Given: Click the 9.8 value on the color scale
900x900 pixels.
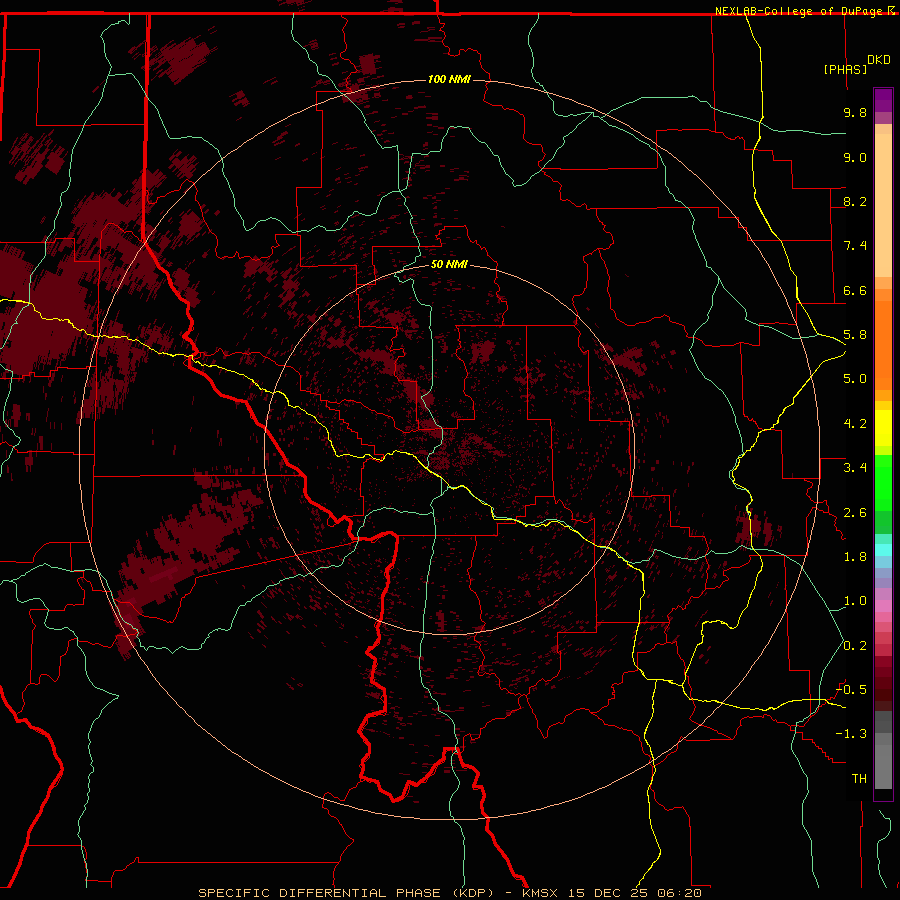Looking at the screenshot, I should tap(855, 112).
